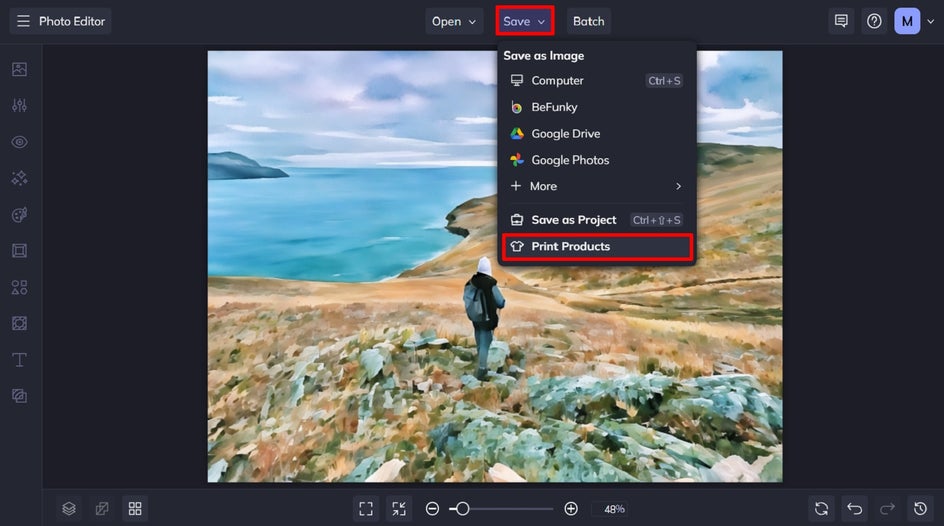This screenshot has width=944, height=526.
Task: Open the feedback chat icon
Action: (x=841, y=21)
